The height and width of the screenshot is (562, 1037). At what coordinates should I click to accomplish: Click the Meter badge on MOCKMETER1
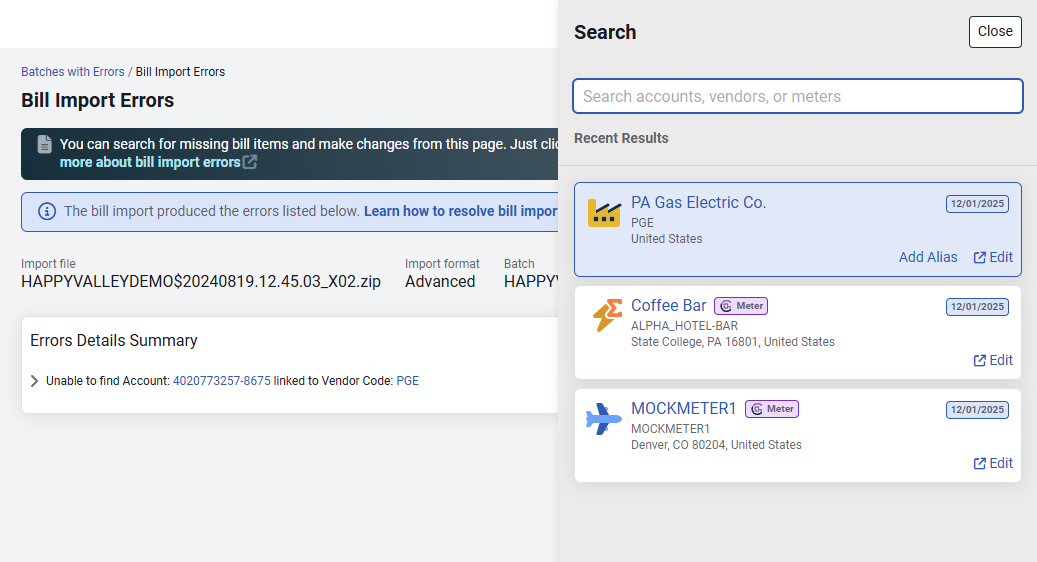[772, 409]
